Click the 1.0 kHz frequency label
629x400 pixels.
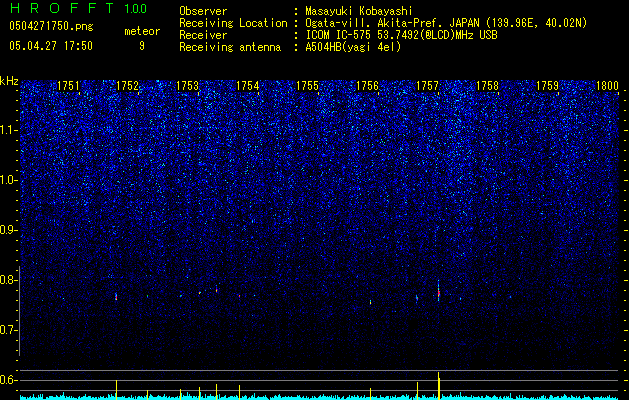[x=8, y=180]
